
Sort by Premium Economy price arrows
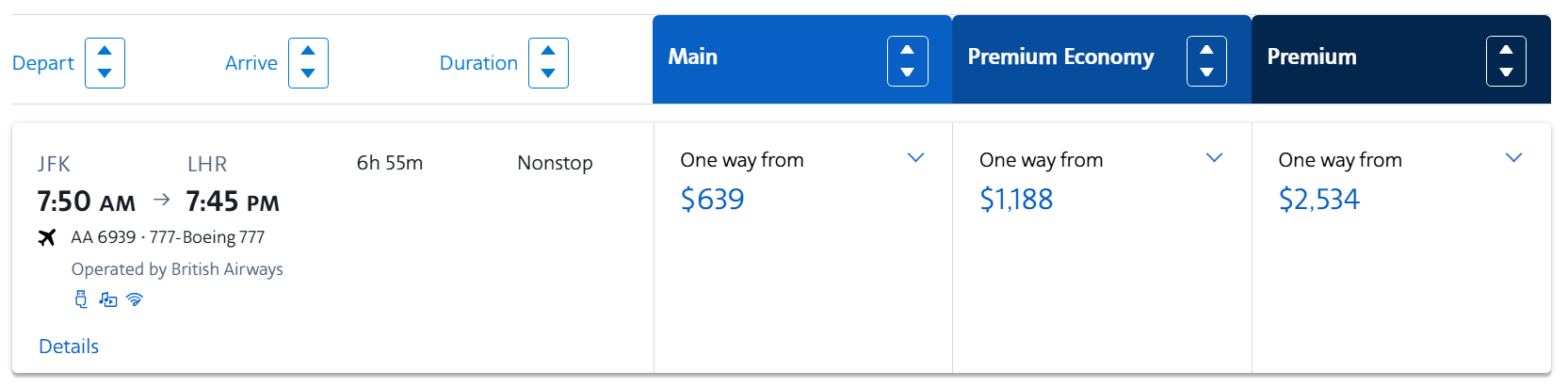(1206, 61)
